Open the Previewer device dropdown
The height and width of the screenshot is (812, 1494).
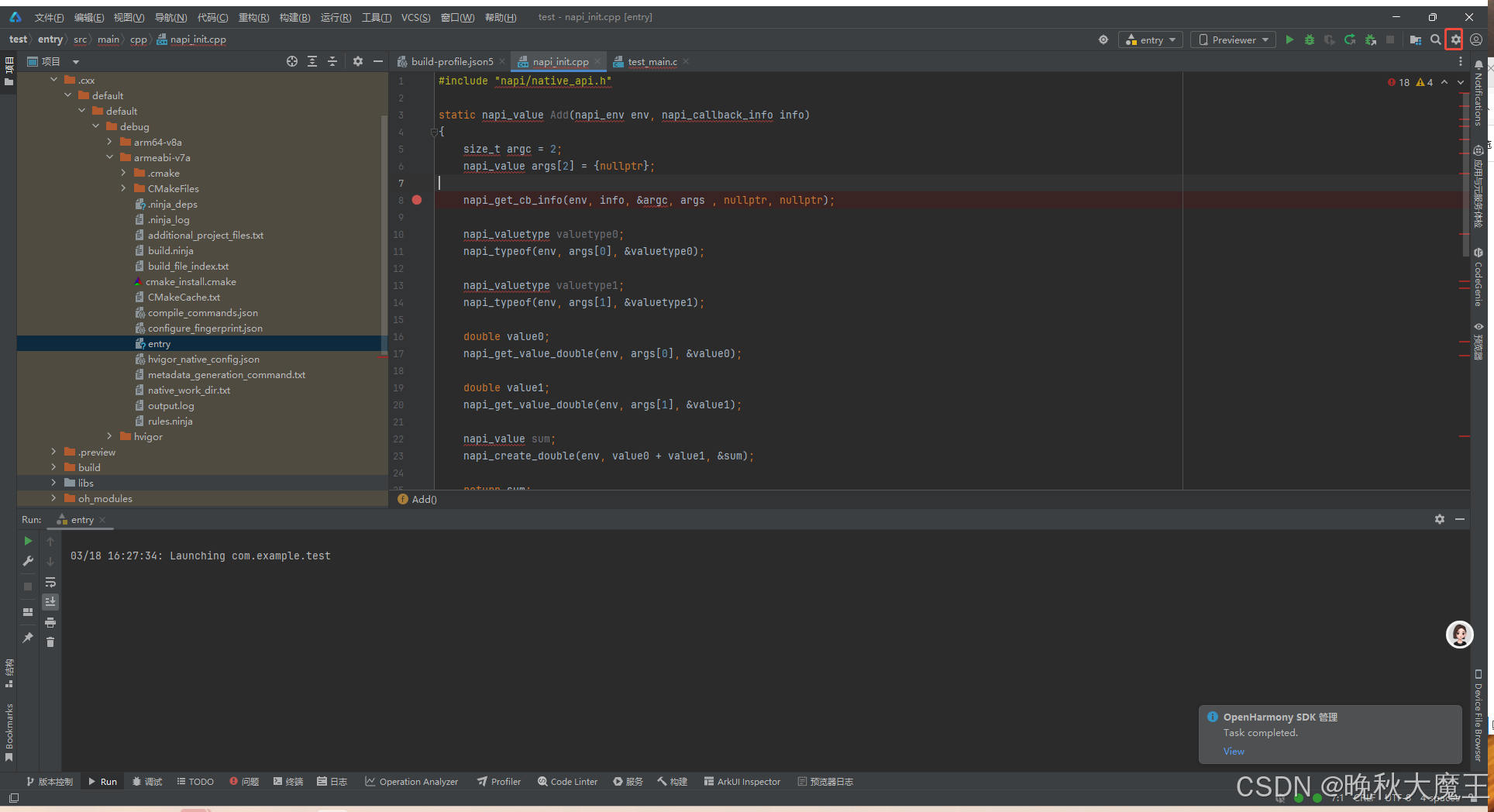(x=1234, y=40)
